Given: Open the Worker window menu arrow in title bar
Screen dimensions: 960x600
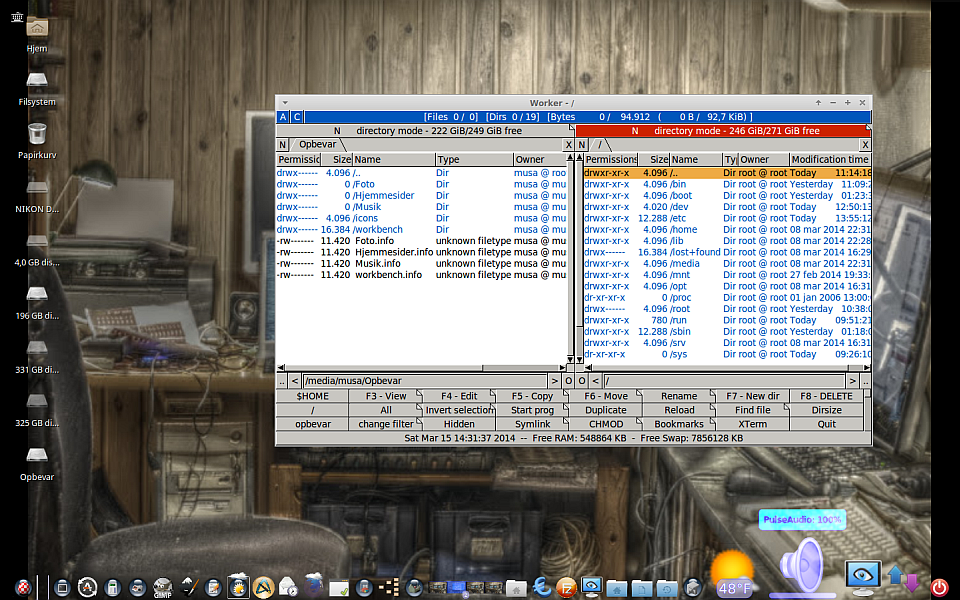Looking at the screenshot, I should coord(285,103).
